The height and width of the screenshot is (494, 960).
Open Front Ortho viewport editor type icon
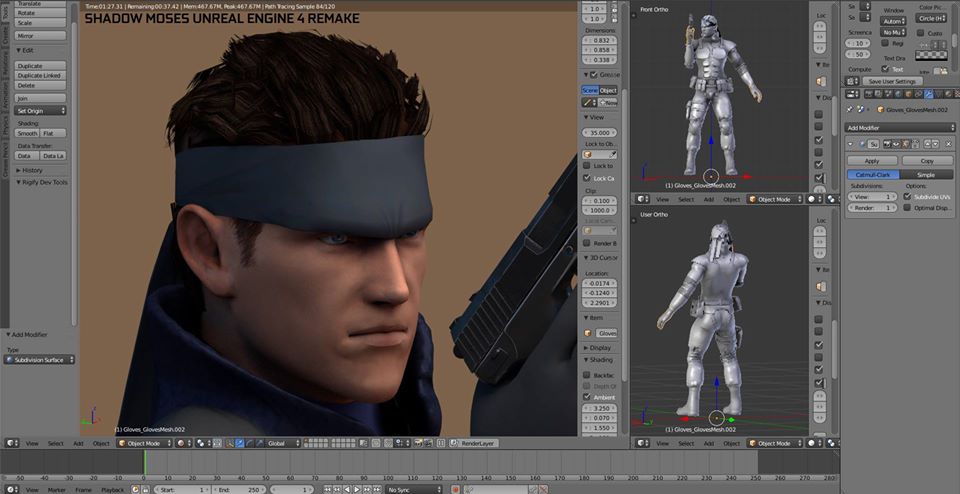click(x=642, y=199)
